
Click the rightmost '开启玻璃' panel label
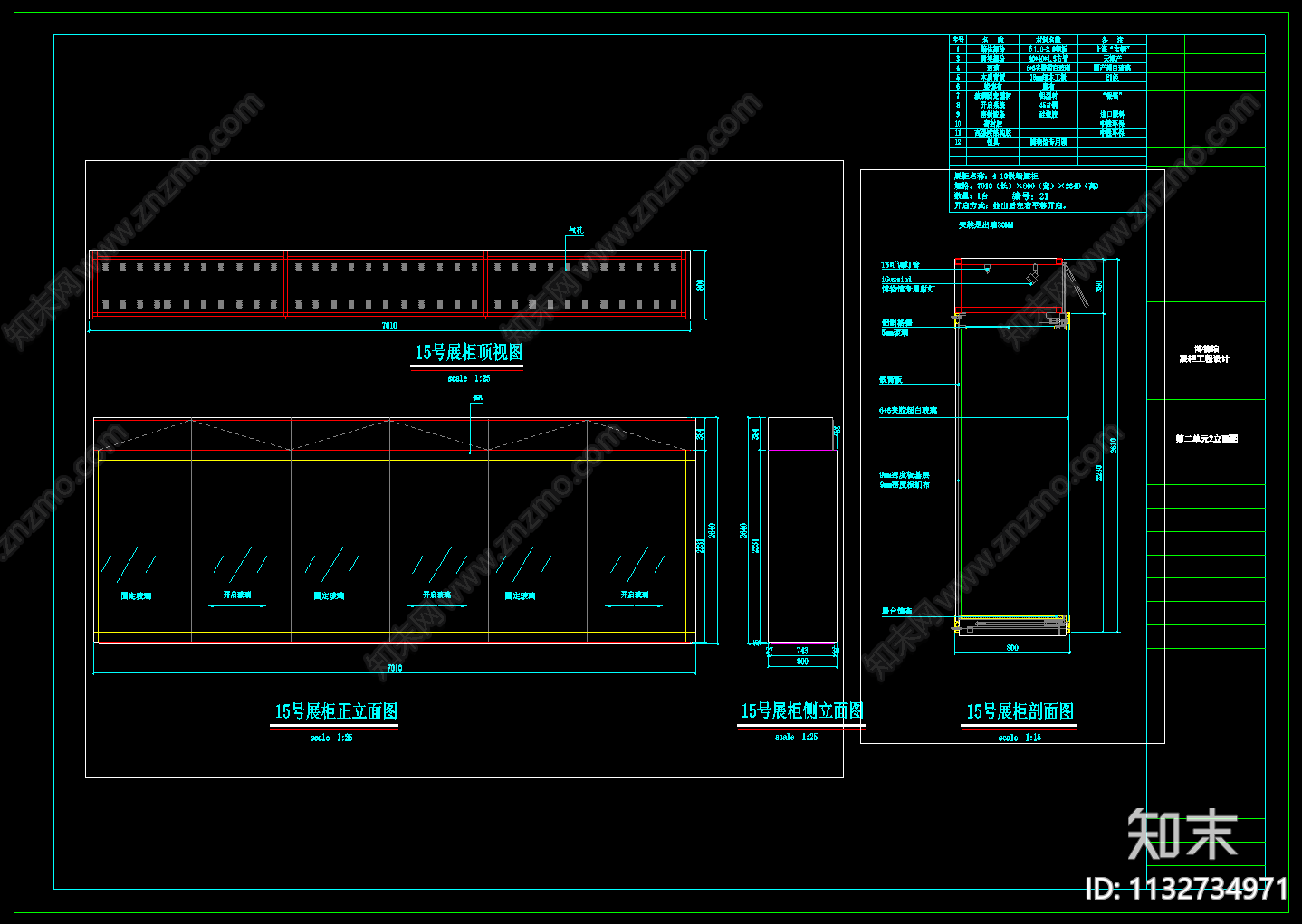635,595
